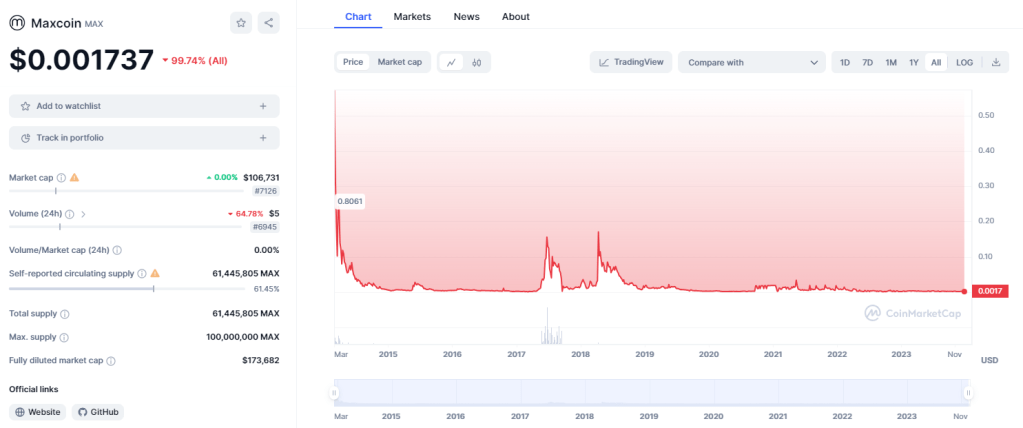
Task: Click the star favorite icon beside Maxcoin
Action: coord(241,22)
